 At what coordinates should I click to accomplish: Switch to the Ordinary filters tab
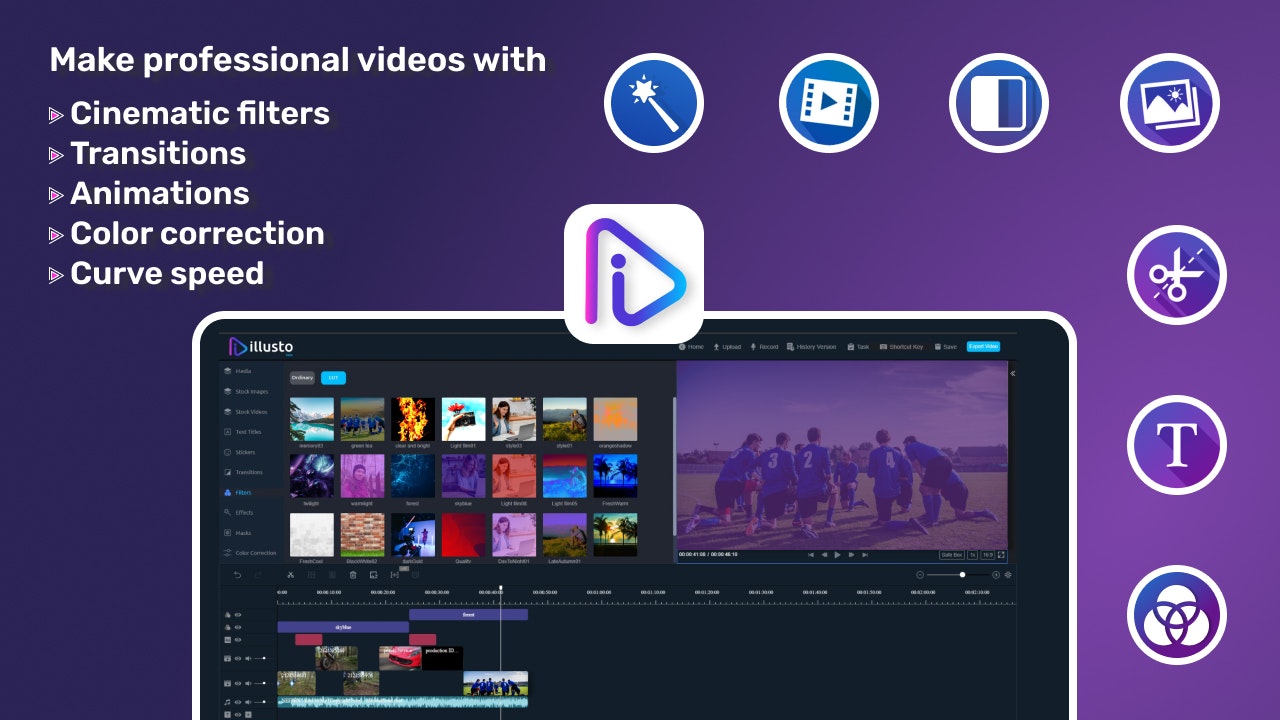pos(303,378)
